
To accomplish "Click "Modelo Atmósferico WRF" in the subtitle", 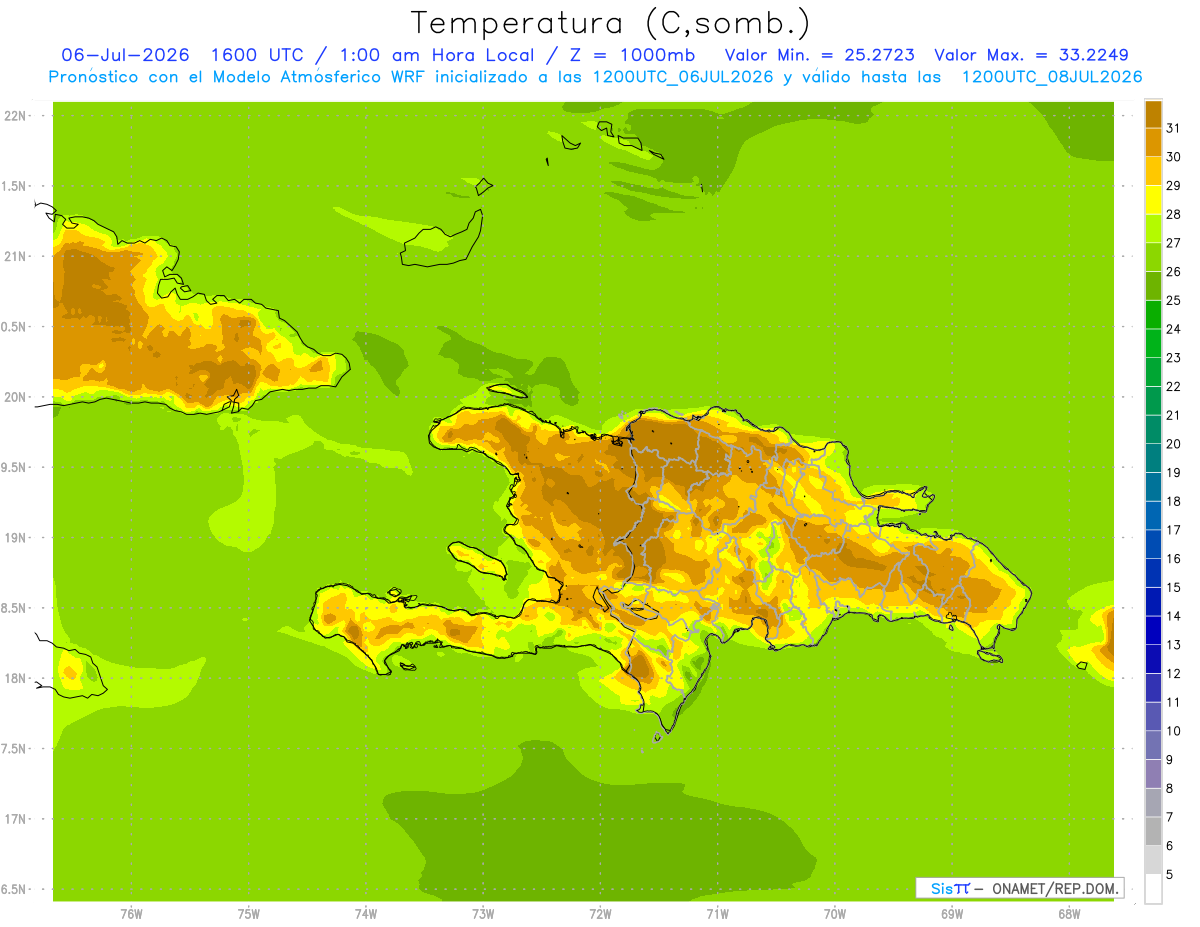I will click(x=319, y=77).
